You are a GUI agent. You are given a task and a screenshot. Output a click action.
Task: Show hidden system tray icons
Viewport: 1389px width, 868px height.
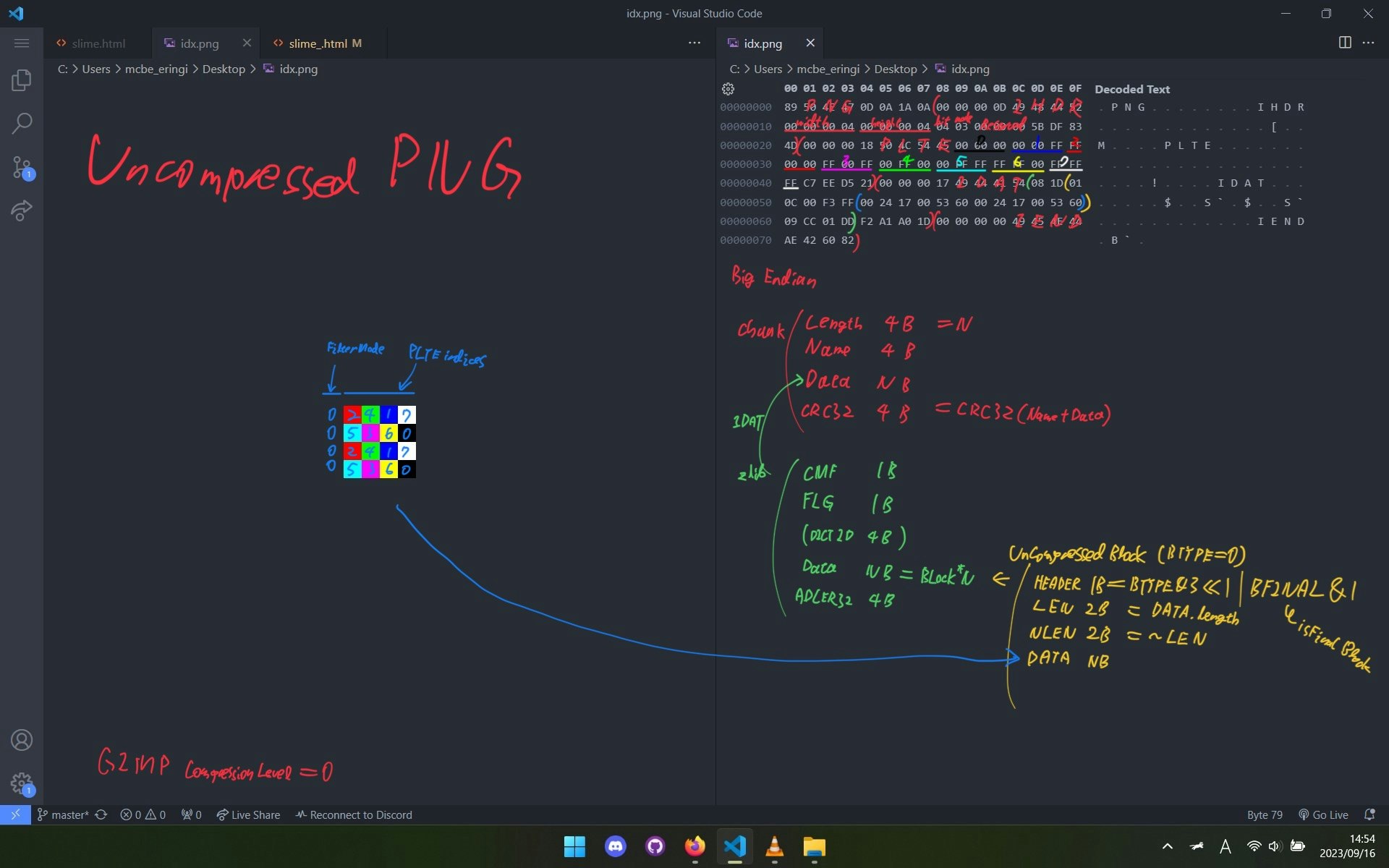1167,846
